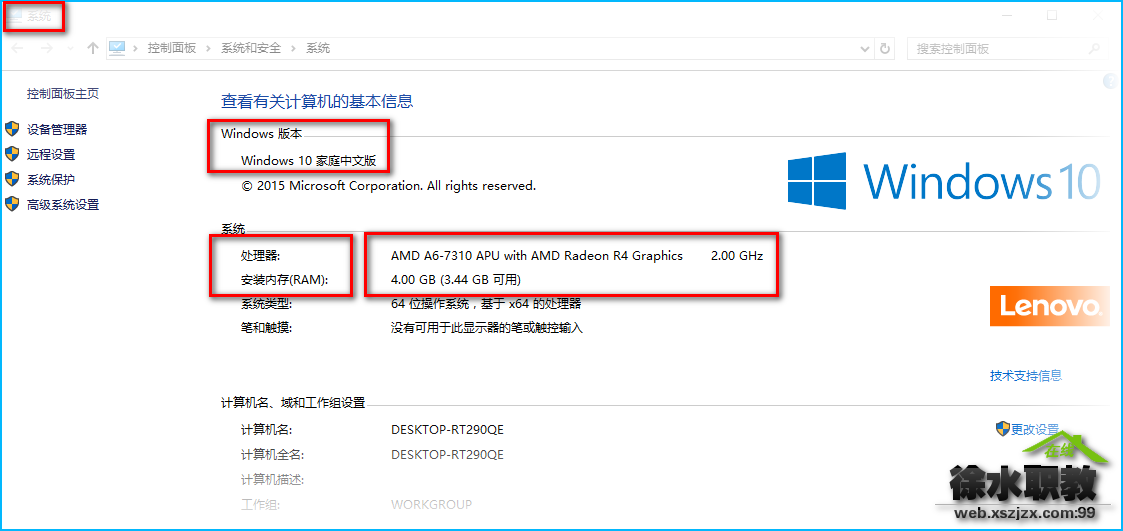The width and height of the screenshot is (1123, 531).
Task: Open 高级系统设置 link
Action: pos(63,204)
